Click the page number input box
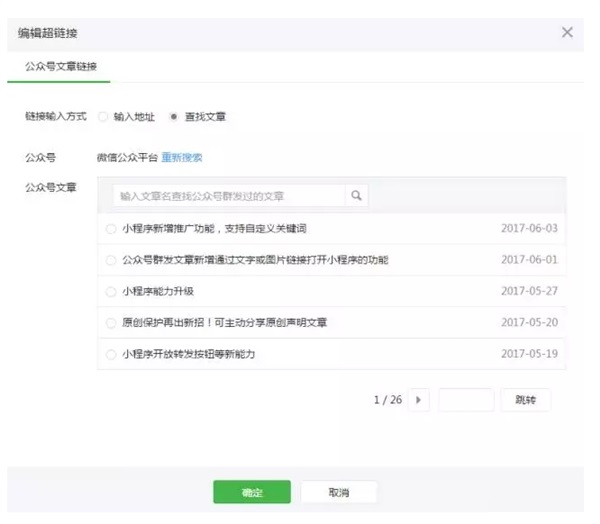Screen dimensions: 600x524 (466, 400)
